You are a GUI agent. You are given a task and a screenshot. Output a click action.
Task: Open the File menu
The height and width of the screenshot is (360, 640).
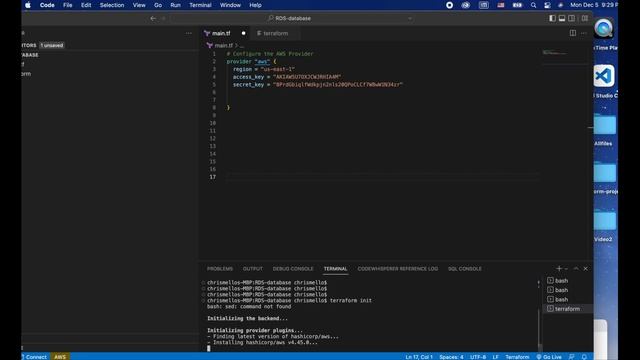(67, 5)
